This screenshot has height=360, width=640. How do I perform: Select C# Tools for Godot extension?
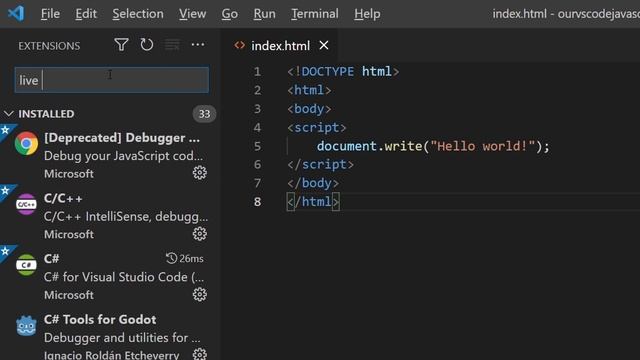click(x=110, y=333)
